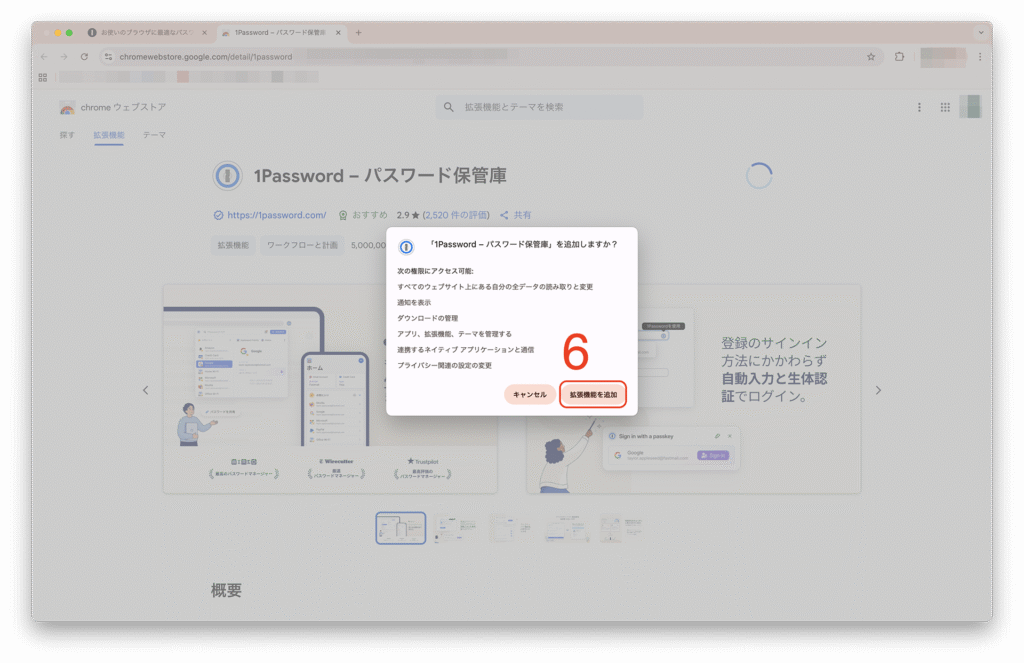This screenshot has width=1024, height=663.
Task: Click the 共有 share icon
Action: pyautogui.click(x=504, y=215)
